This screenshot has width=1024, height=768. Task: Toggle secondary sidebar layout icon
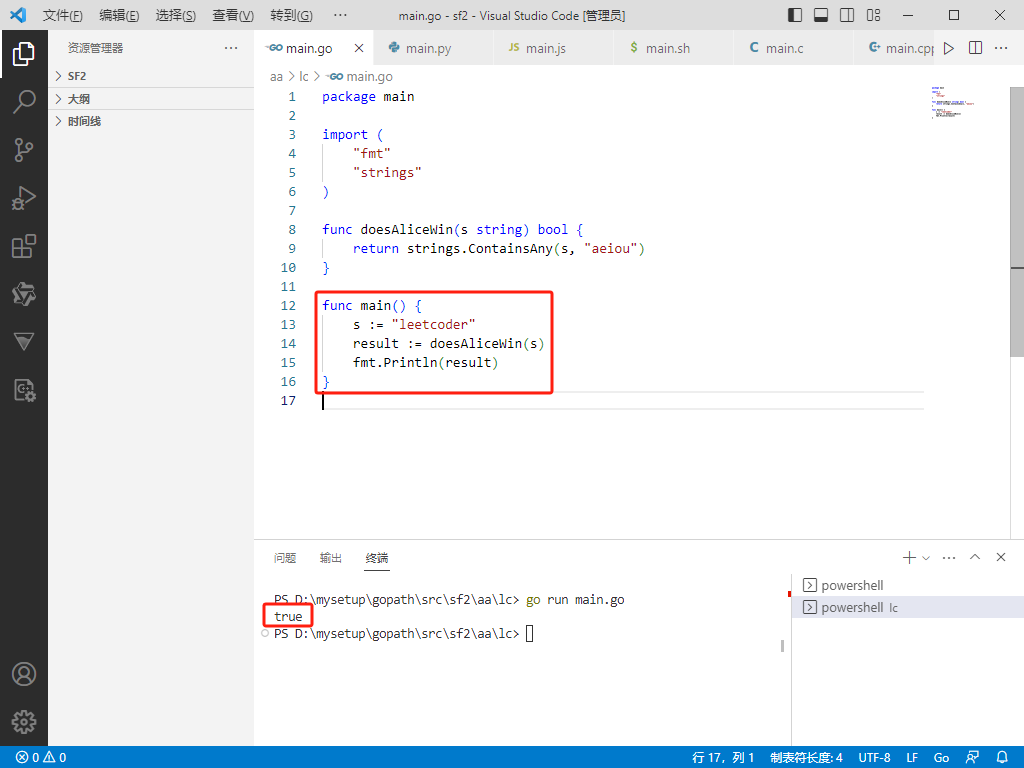point(847,15)
